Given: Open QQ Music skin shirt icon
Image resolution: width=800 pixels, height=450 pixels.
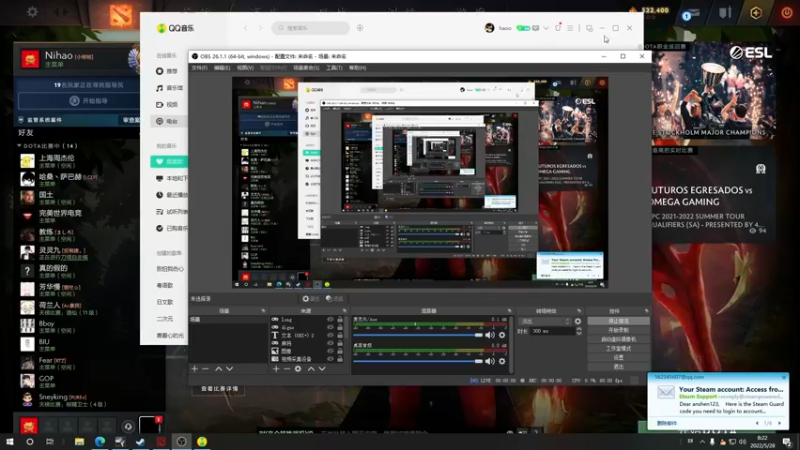Looking at the screenshot, I should click(x=558, y=28).
